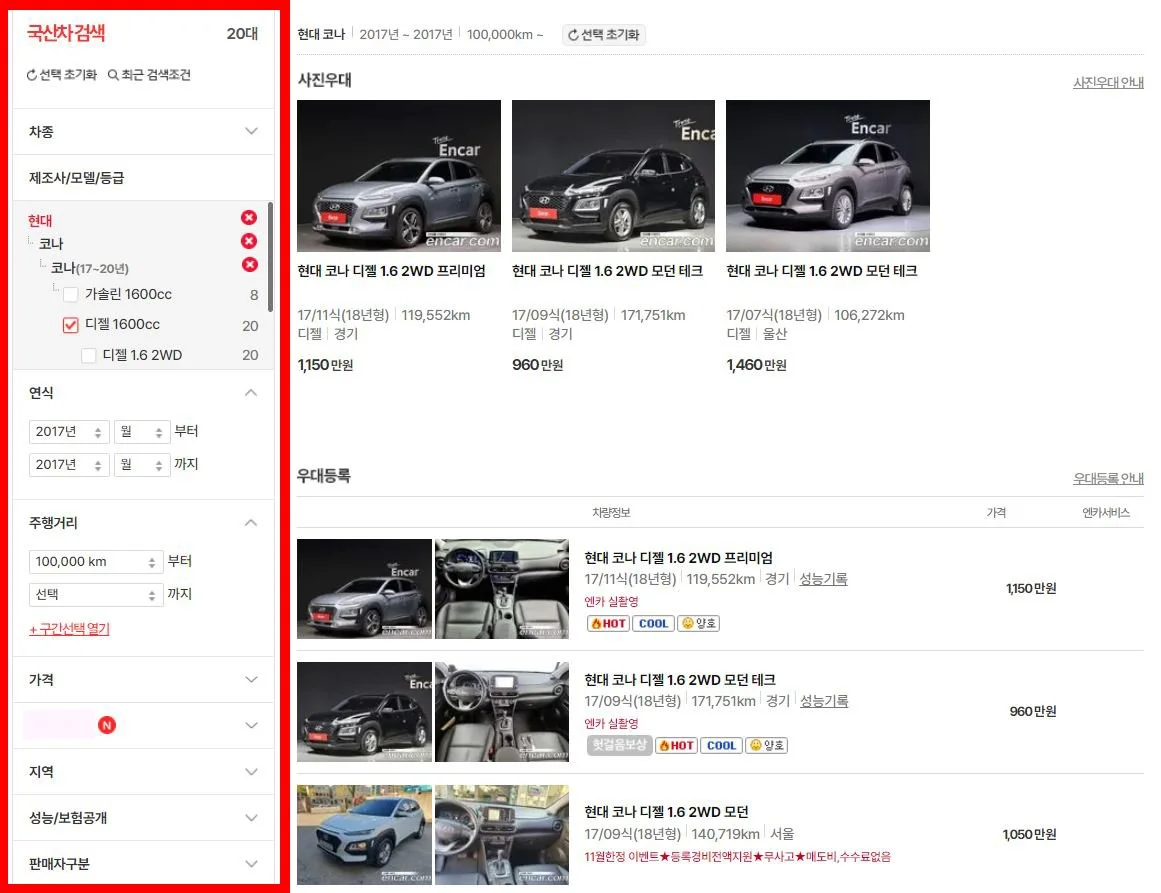Click the 11월한정 이벤트 promo text
Image resolution: width=1161 pixels, height=893 pixels.
[x=737, y=857]
